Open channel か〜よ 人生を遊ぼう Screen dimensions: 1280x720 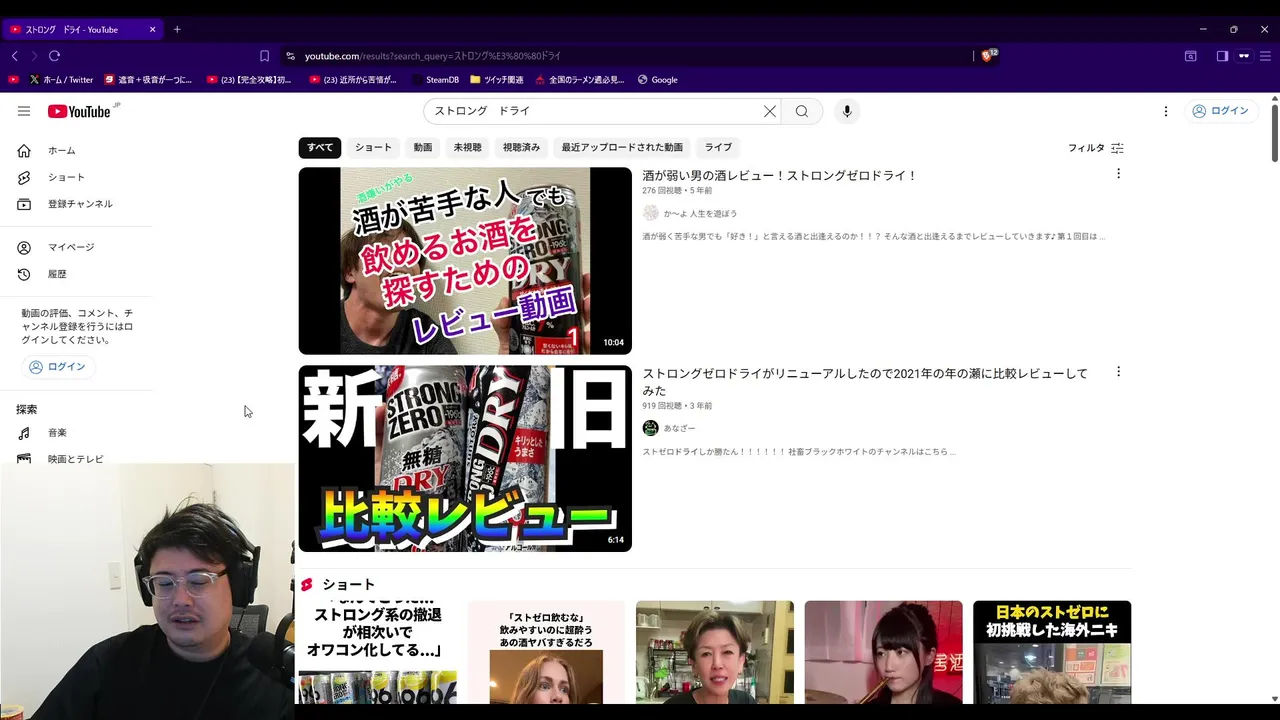coord(700,213)
